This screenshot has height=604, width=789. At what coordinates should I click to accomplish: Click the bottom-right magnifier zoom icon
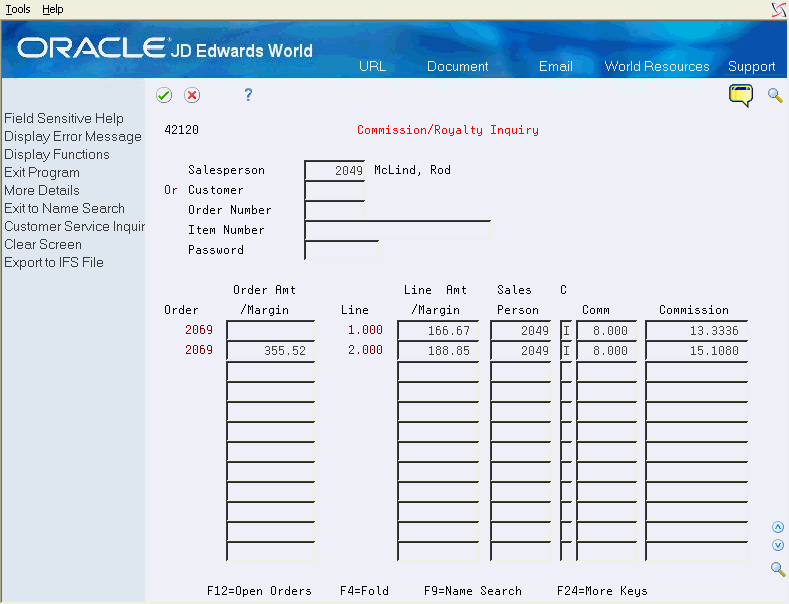[x=778, y=569]
